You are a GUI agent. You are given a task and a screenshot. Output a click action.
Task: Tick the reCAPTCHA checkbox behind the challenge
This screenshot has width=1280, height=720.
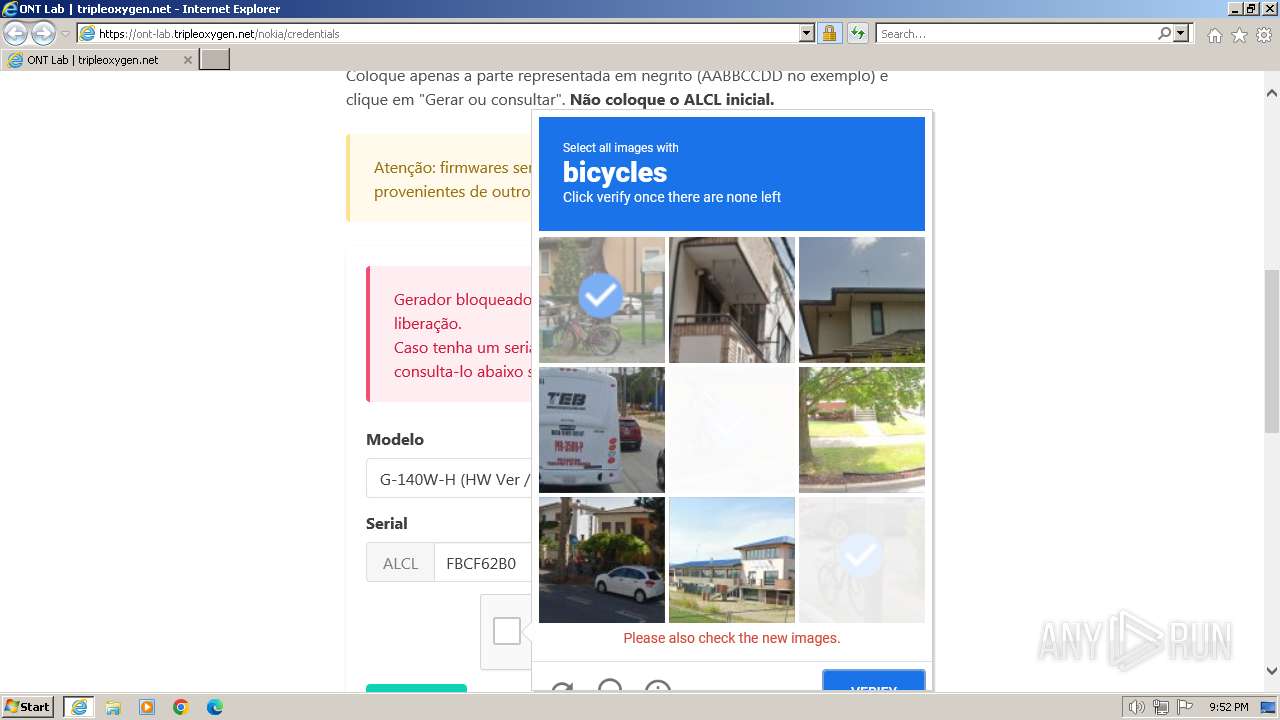pyautogui.click(x=507, y=631)
